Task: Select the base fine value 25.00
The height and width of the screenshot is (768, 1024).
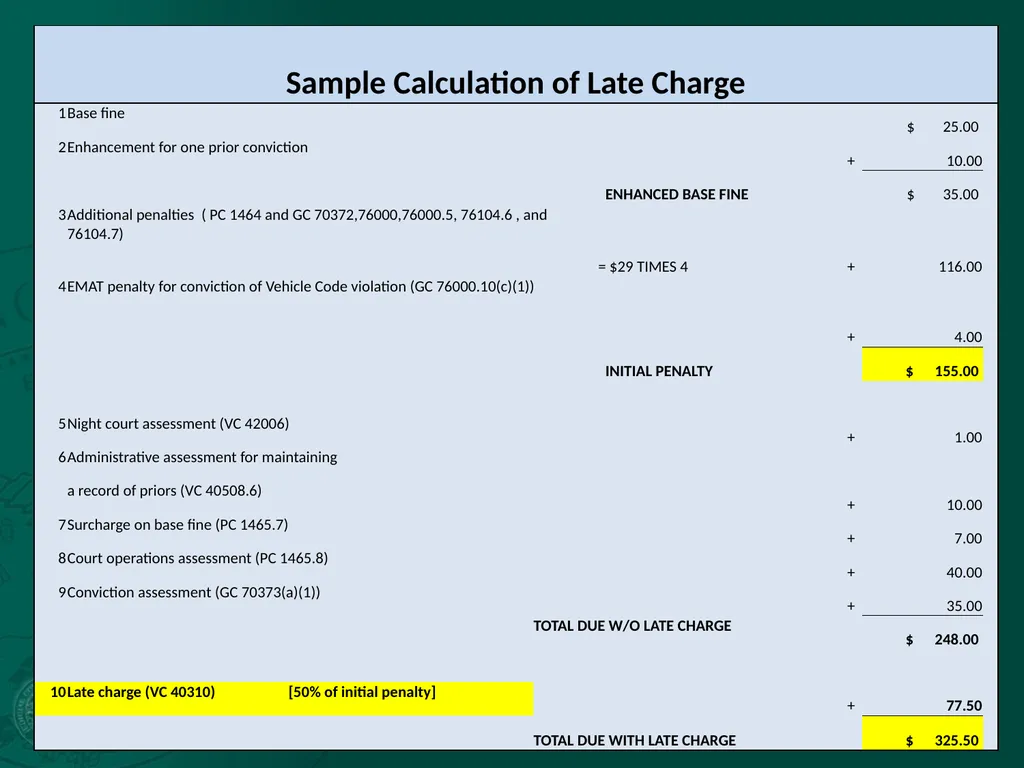Action: (960, 127)
